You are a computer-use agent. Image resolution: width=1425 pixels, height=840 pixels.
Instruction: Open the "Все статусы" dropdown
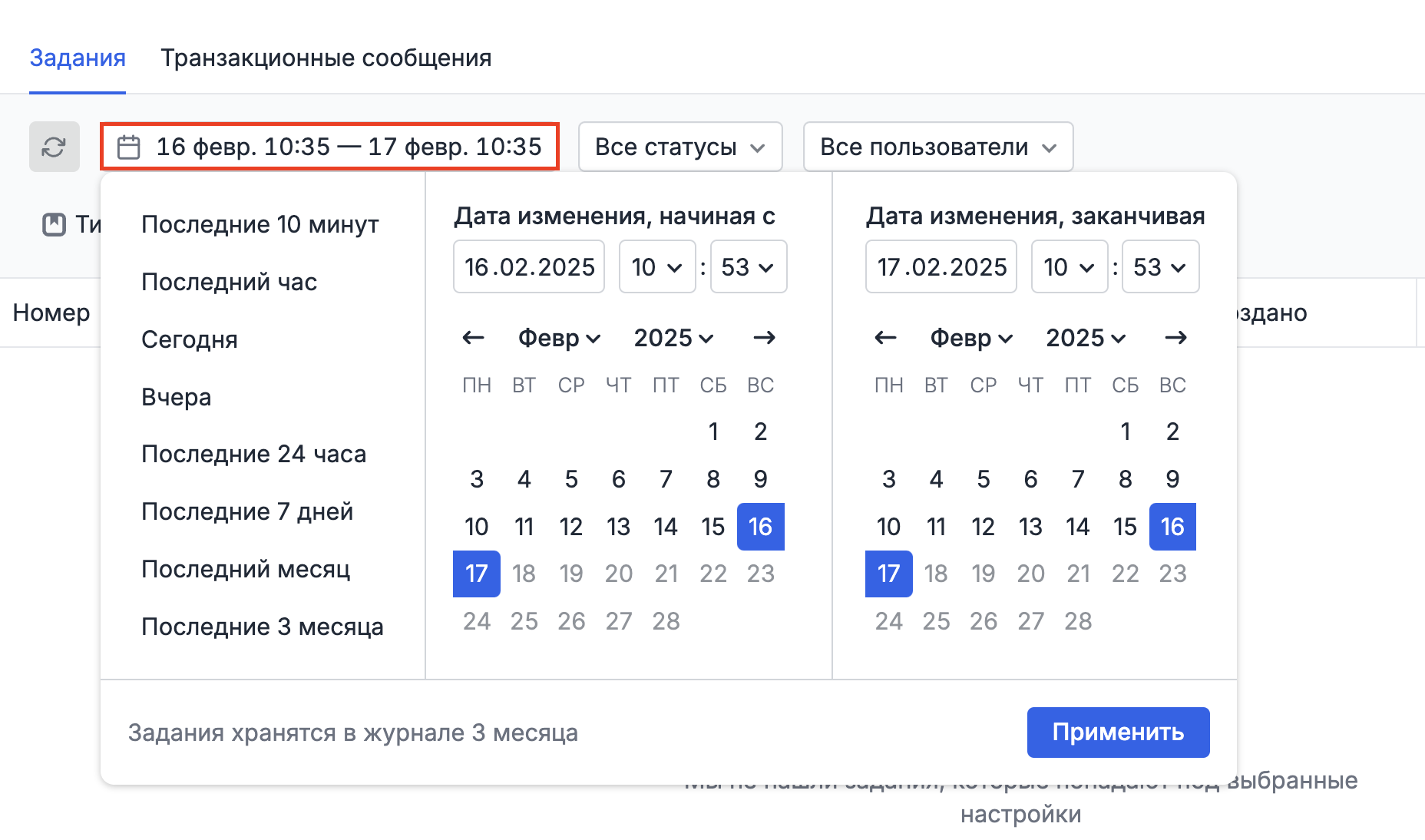coord(679,147)
